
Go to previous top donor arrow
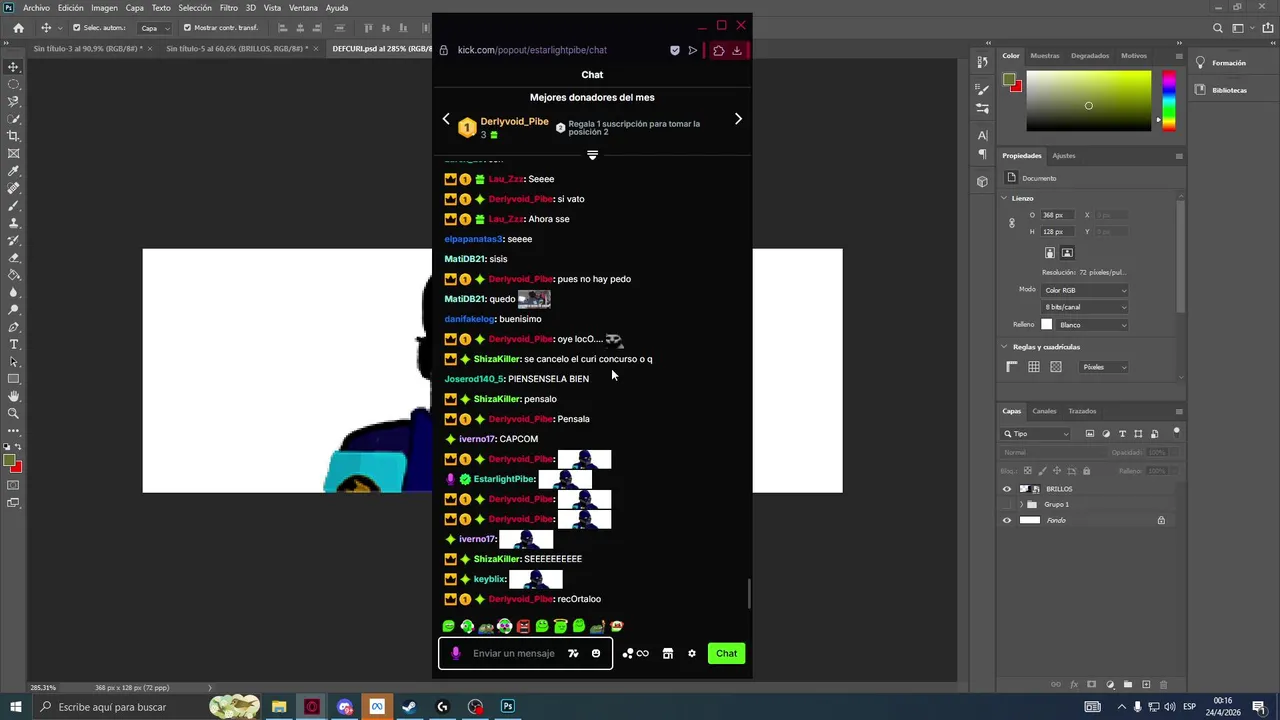point(446,119)
